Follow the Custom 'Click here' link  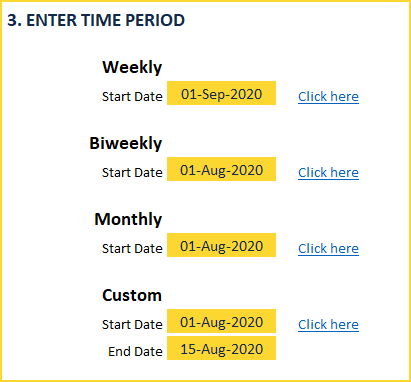(x=328, y=325)
